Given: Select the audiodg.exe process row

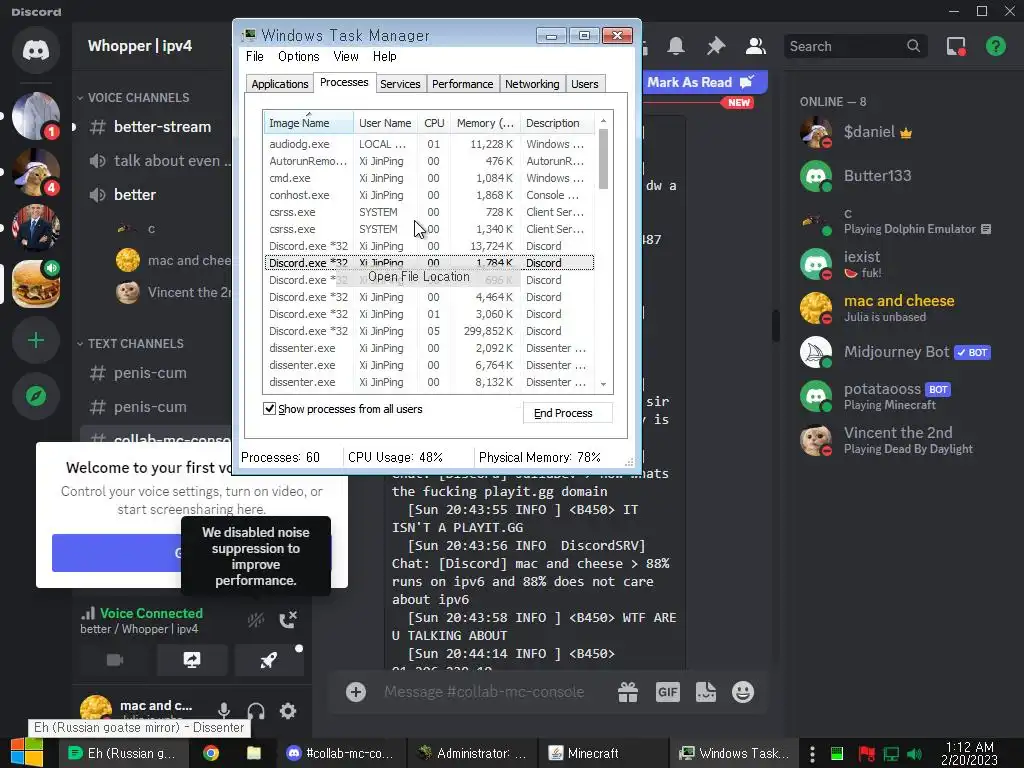Looking at the screenshot, I should (428, 144).
